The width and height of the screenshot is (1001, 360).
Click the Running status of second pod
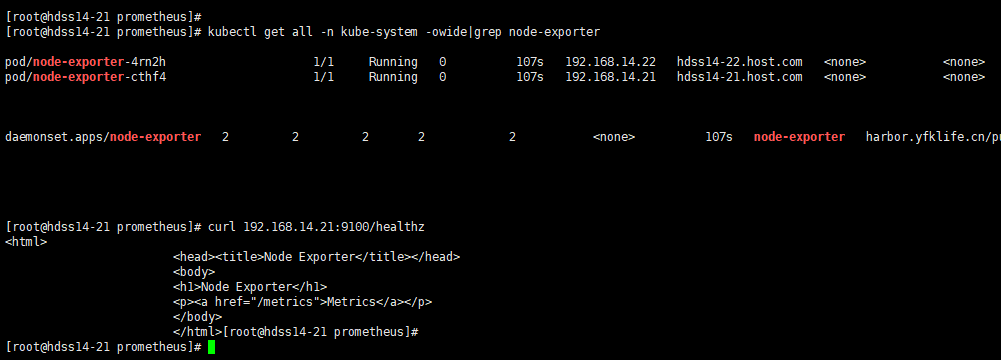pos(393,77)
